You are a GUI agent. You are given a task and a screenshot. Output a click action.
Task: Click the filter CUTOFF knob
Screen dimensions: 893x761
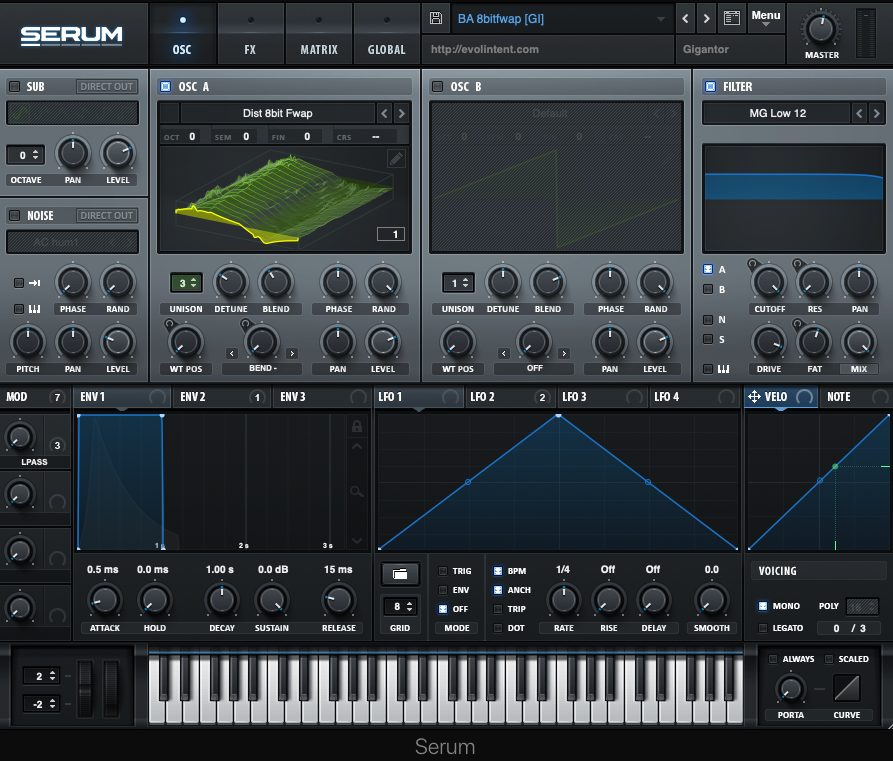769,282
